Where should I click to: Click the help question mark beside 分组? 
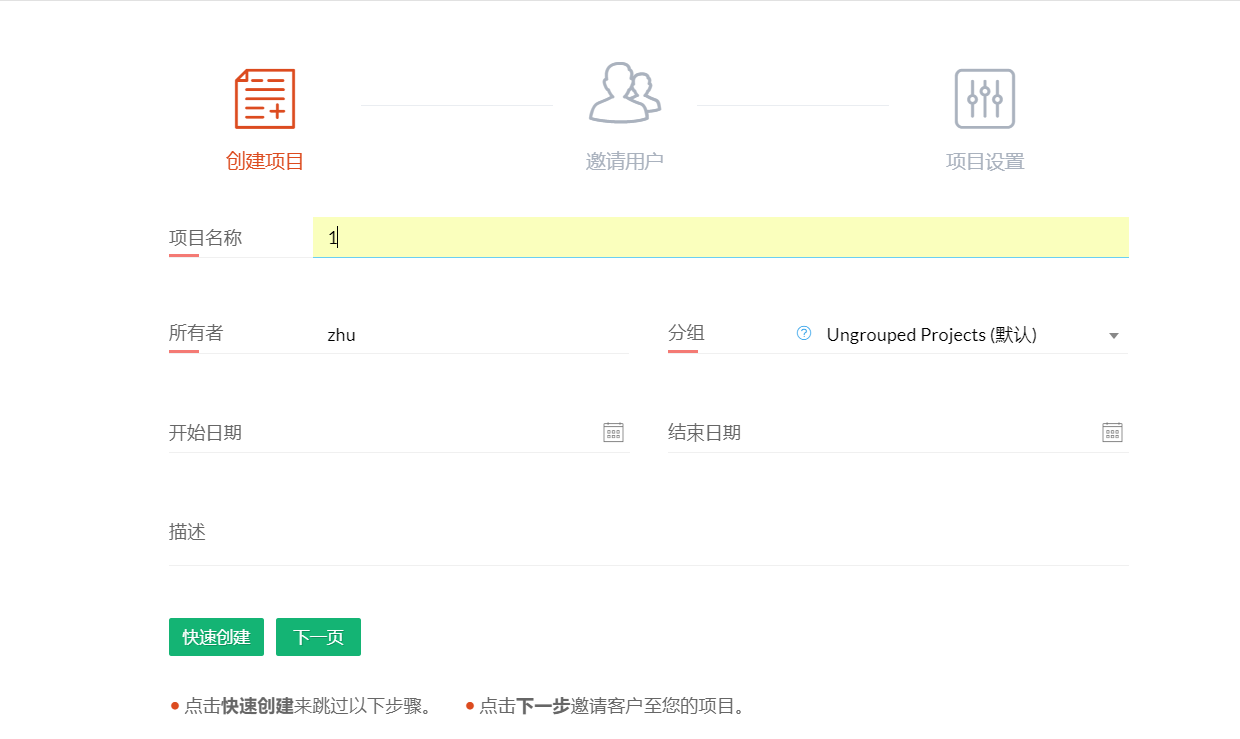coord(804,333)
